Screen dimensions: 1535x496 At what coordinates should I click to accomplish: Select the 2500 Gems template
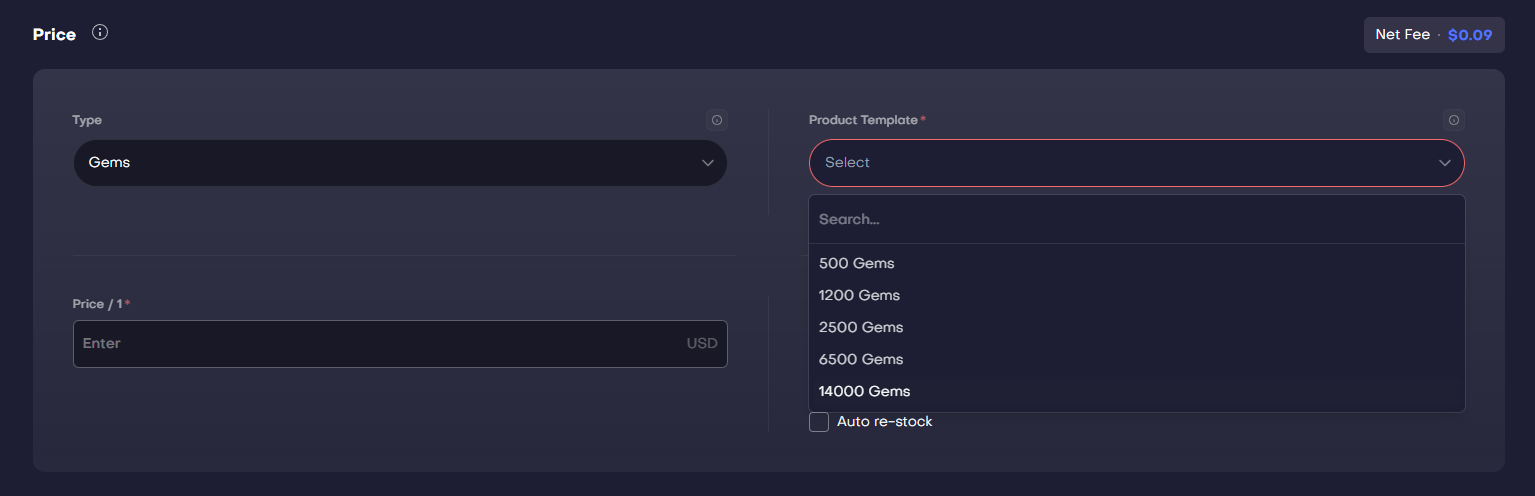[x=861, y=327]
